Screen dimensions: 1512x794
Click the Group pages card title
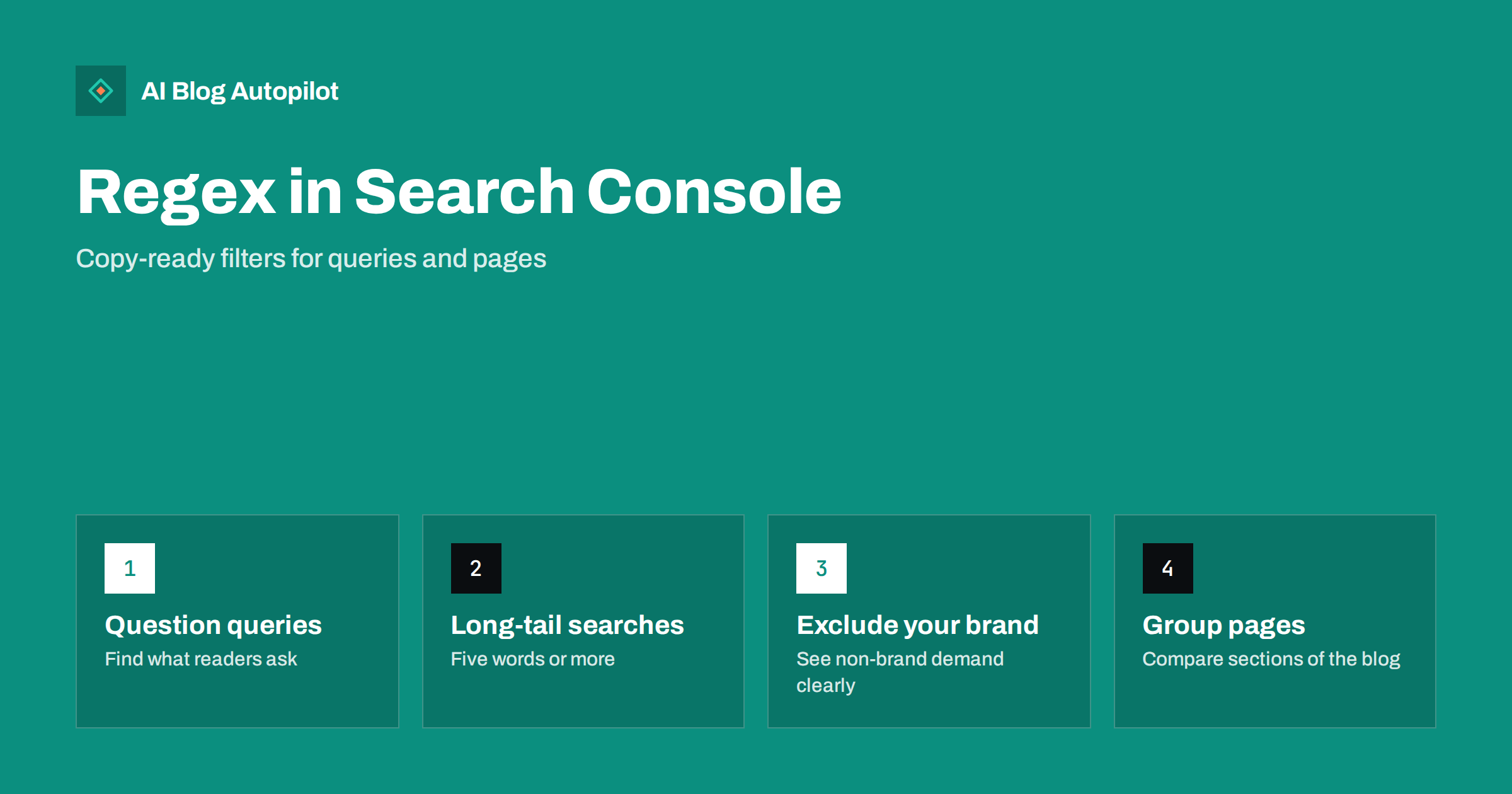1224,626
